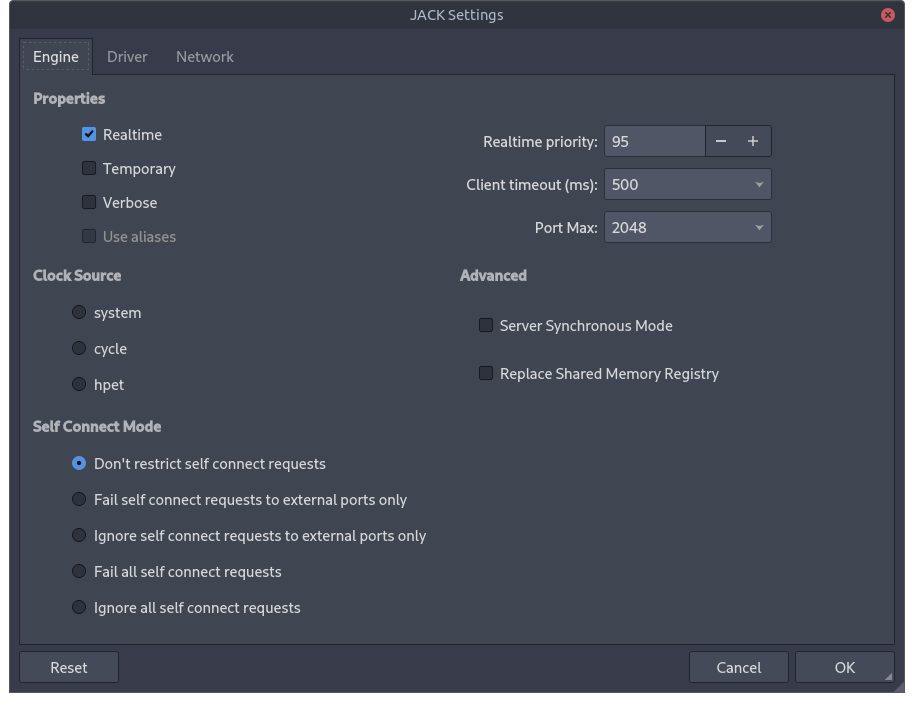Screen dimensions: 914x702
Task: Click the plus button for Realtime priority
Action: tap(753, 142)
